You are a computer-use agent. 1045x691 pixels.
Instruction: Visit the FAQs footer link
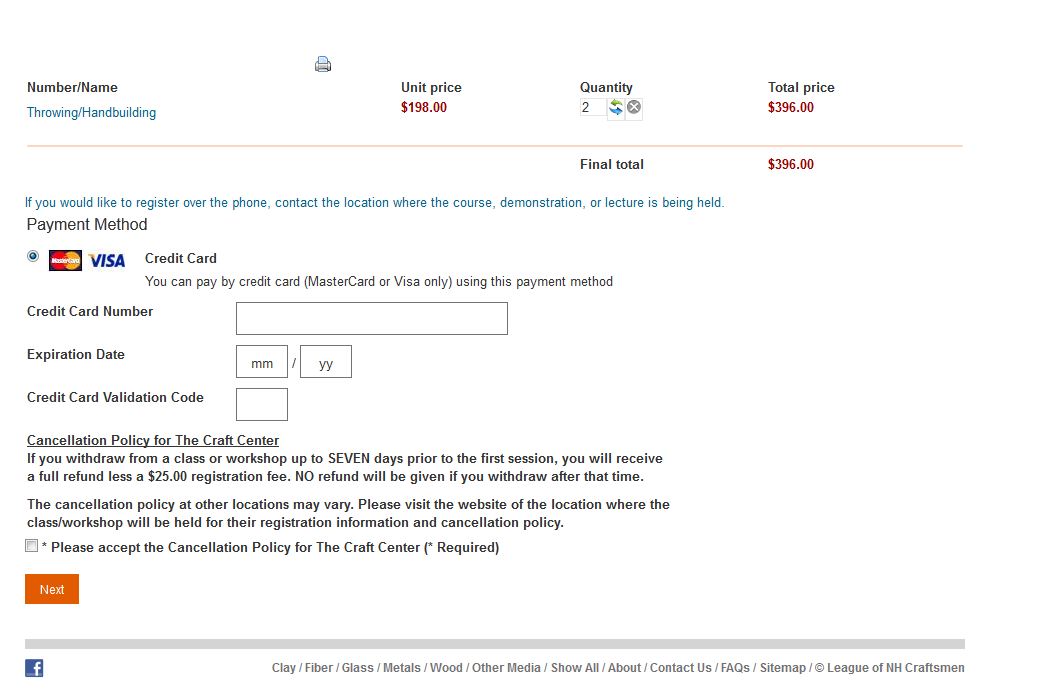(735, 668)
